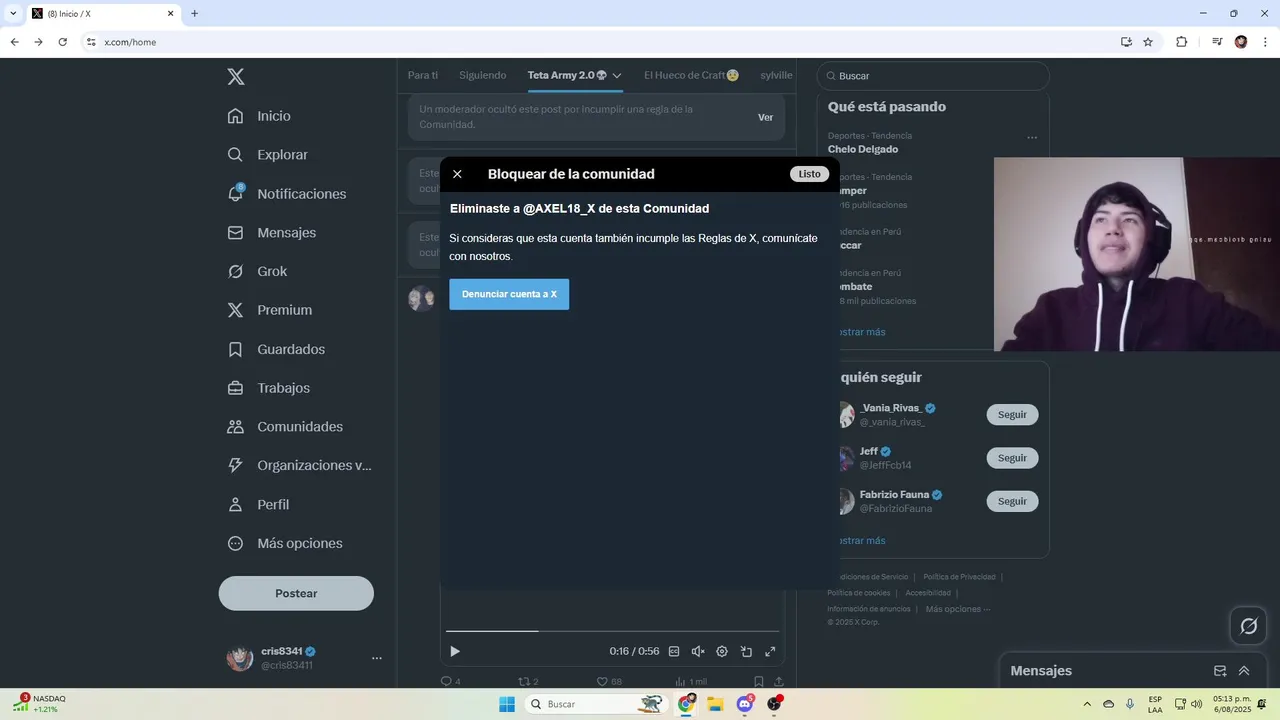Switch to the Para ti tab
The image size is (1280, 720).
point(423,75)
